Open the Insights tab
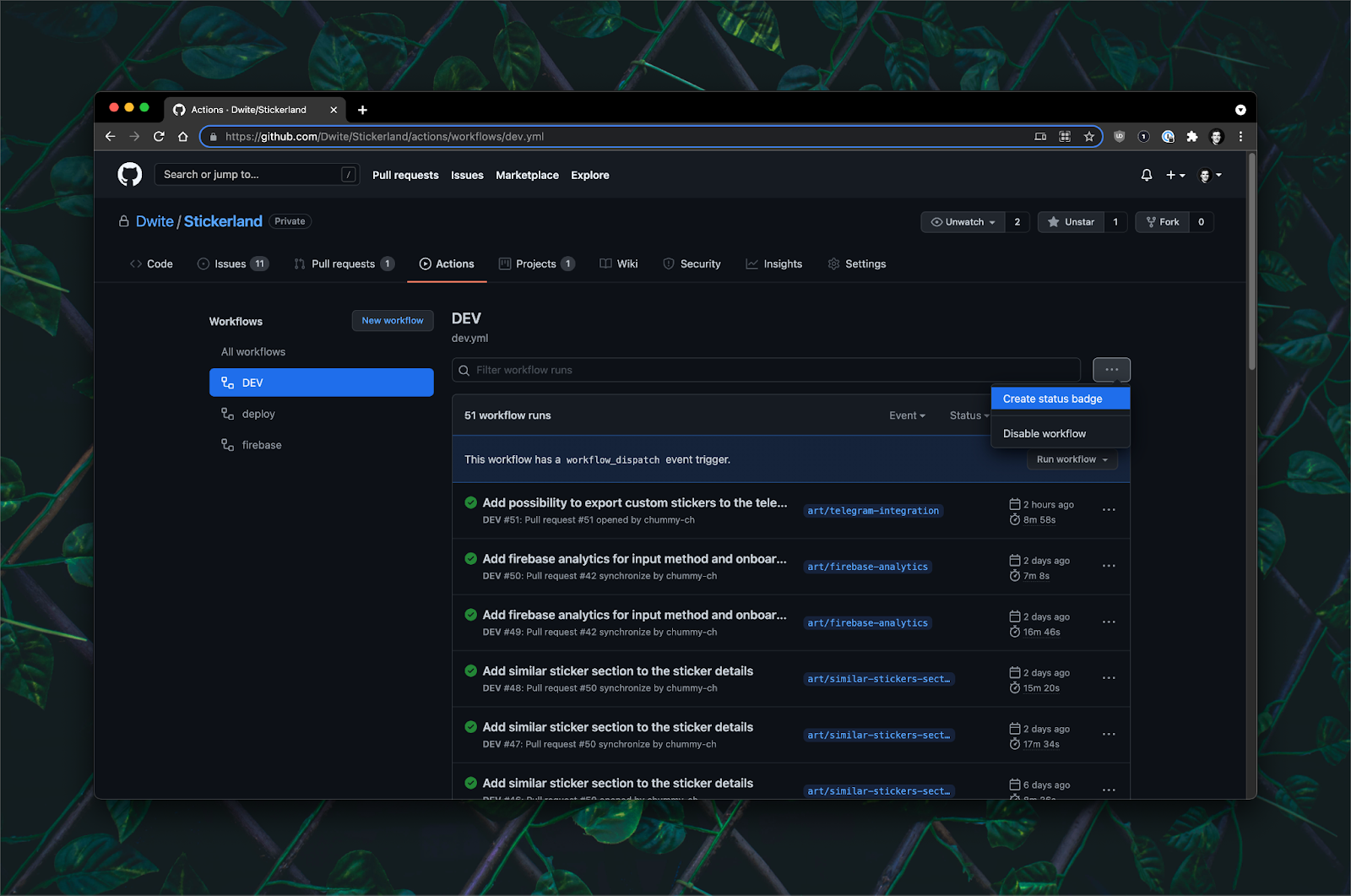 point(774,264)
